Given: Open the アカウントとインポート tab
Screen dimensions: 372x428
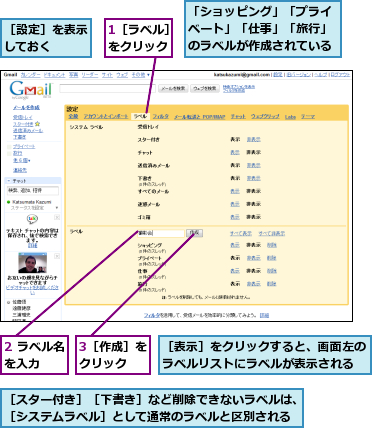Looking at the screenshot, I should [x=106, y=116].
